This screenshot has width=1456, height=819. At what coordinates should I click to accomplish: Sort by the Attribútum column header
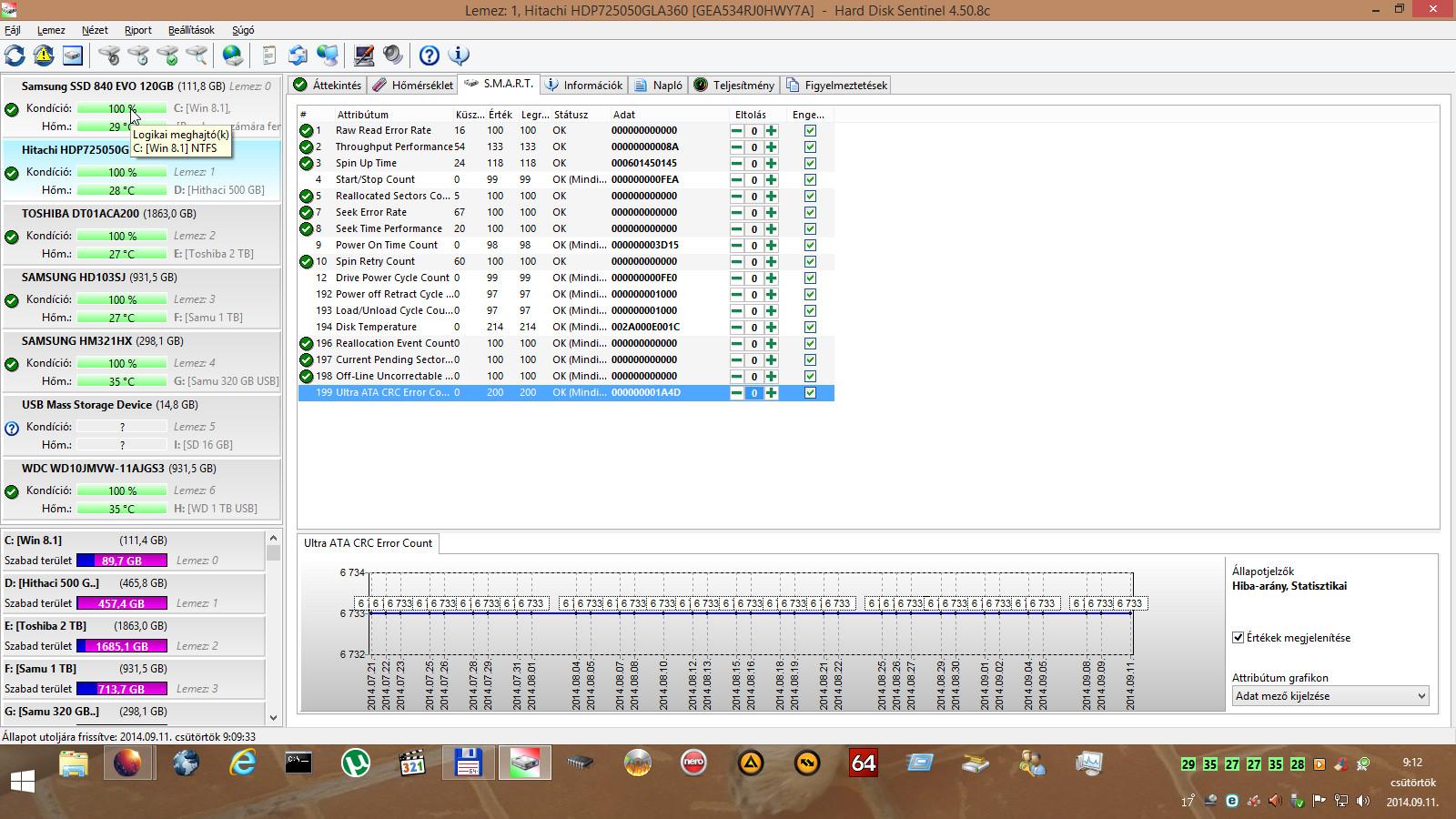tap(362, 115)
